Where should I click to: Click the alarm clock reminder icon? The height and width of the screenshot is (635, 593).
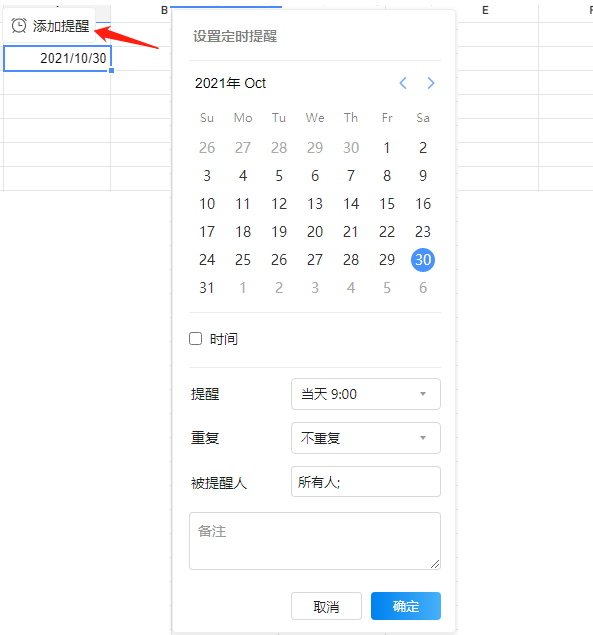coord(19,26)
